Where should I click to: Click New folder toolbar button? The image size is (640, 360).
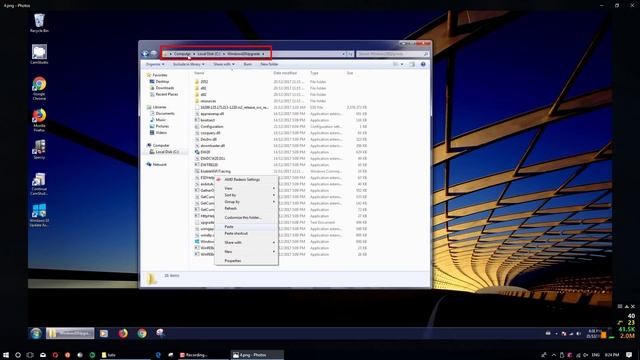tap(269, 64)
